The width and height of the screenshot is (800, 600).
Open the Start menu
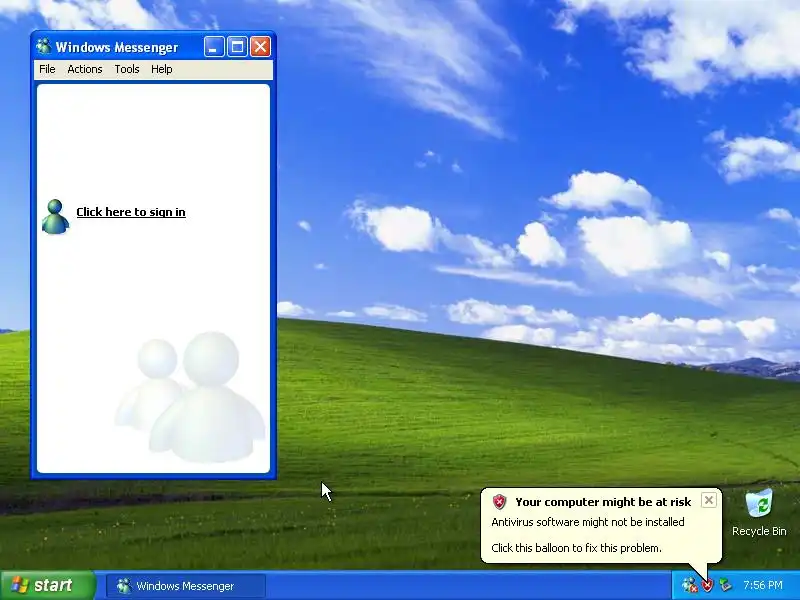pyautogui.click(x=48, y=585)
